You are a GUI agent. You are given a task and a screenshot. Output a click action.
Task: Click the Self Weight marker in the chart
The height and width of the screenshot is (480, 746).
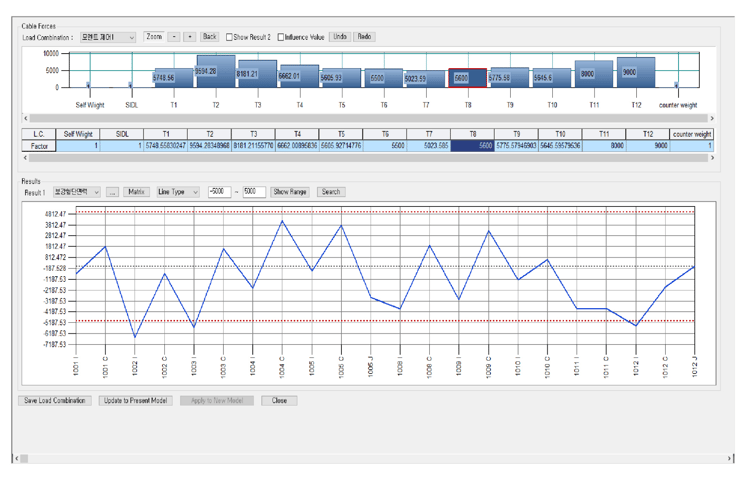coord(89,86)
